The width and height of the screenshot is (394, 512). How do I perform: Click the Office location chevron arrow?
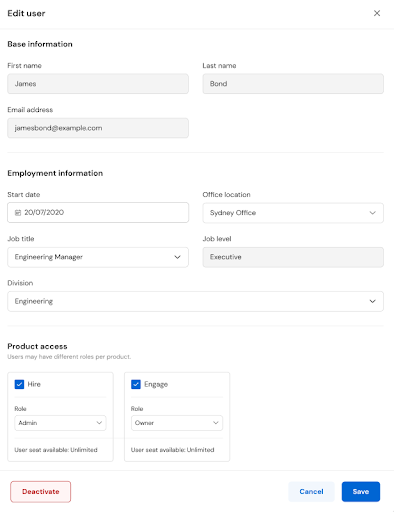click(x=372, y=213)
